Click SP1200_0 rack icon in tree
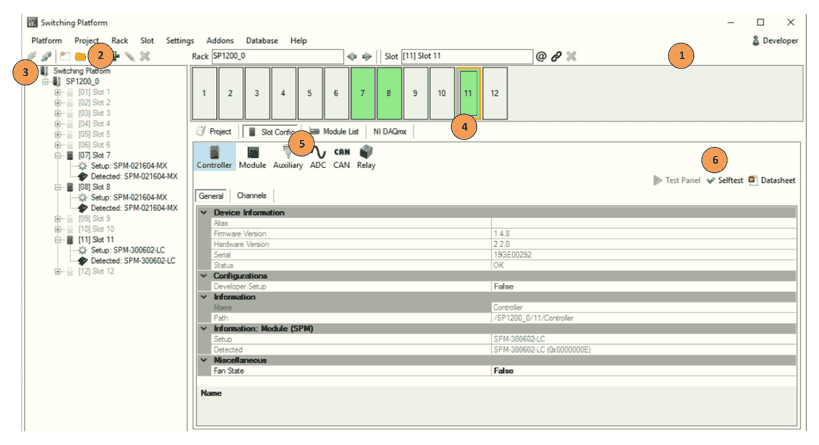 click(57, 81)
